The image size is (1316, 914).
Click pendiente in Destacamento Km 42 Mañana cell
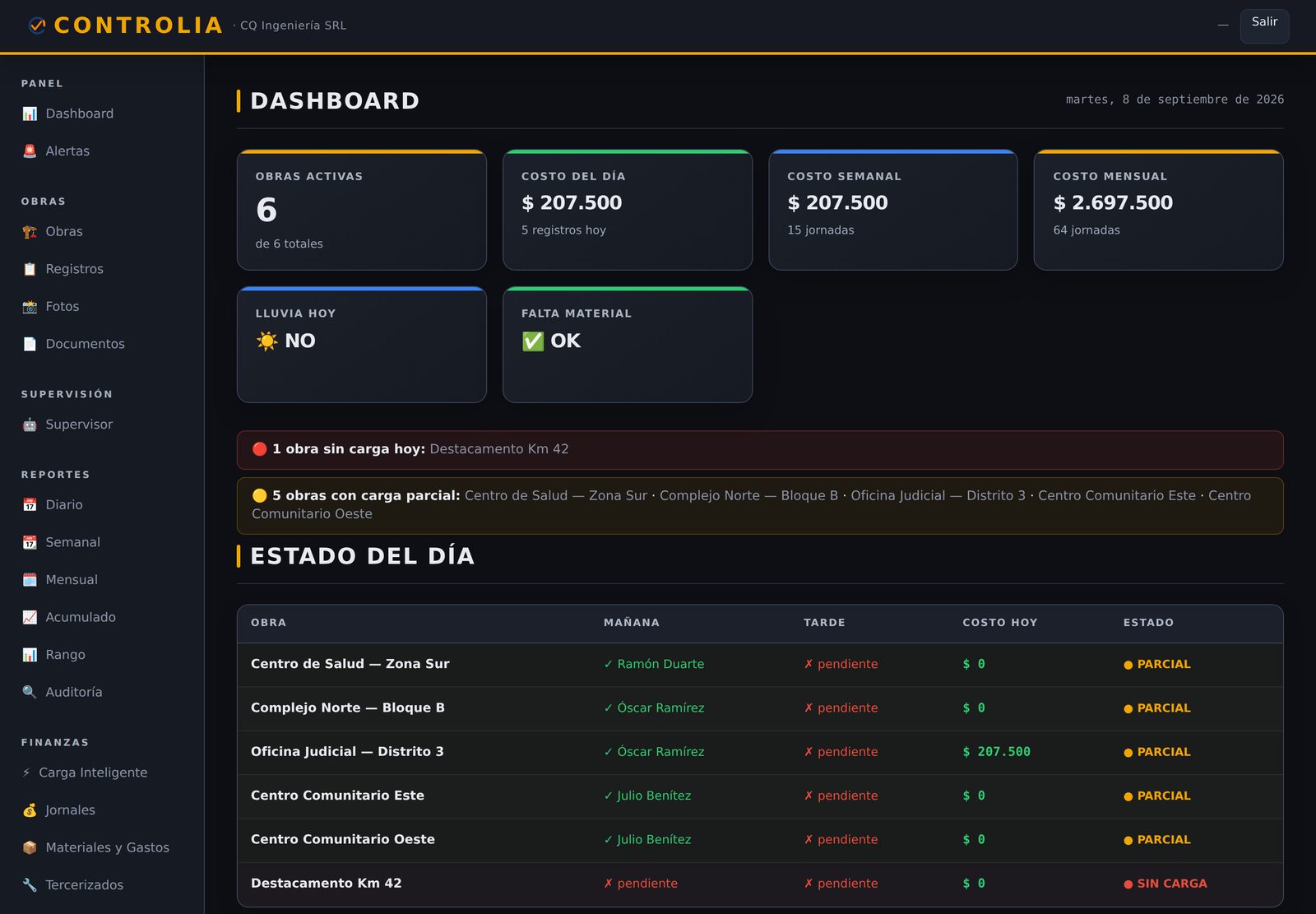641,884
